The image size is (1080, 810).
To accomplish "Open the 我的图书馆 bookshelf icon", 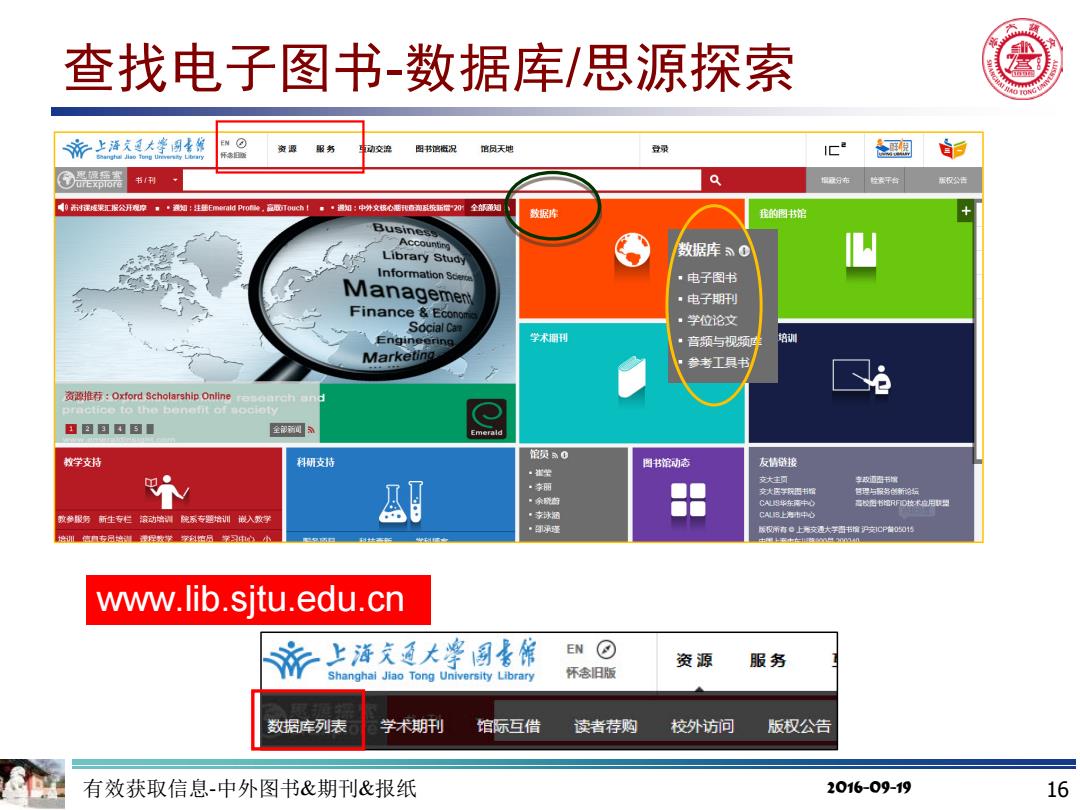I will [x=861, y=249].
